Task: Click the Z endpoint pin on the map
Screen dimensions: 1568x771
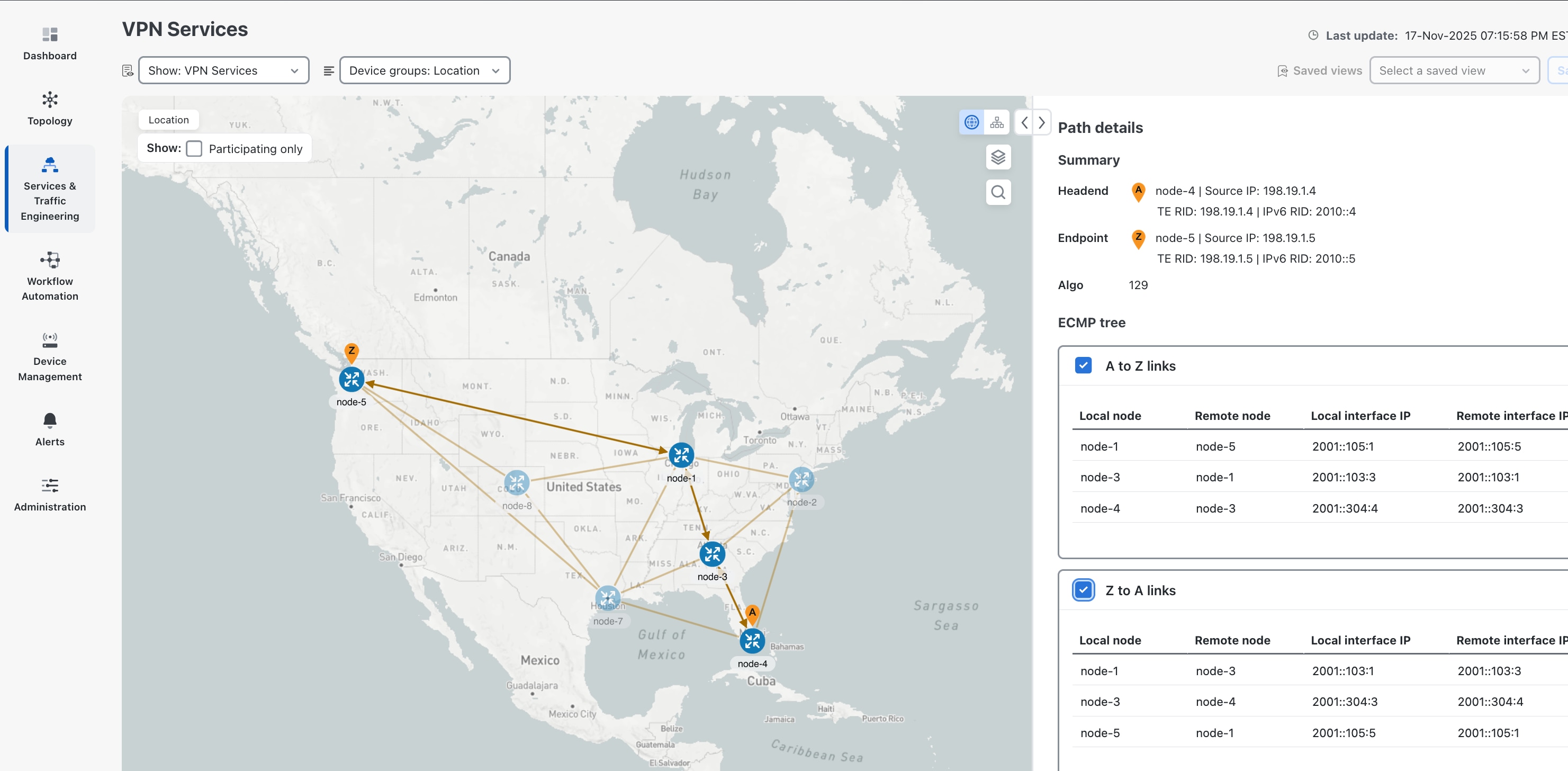Action: (x=351, y=353)
